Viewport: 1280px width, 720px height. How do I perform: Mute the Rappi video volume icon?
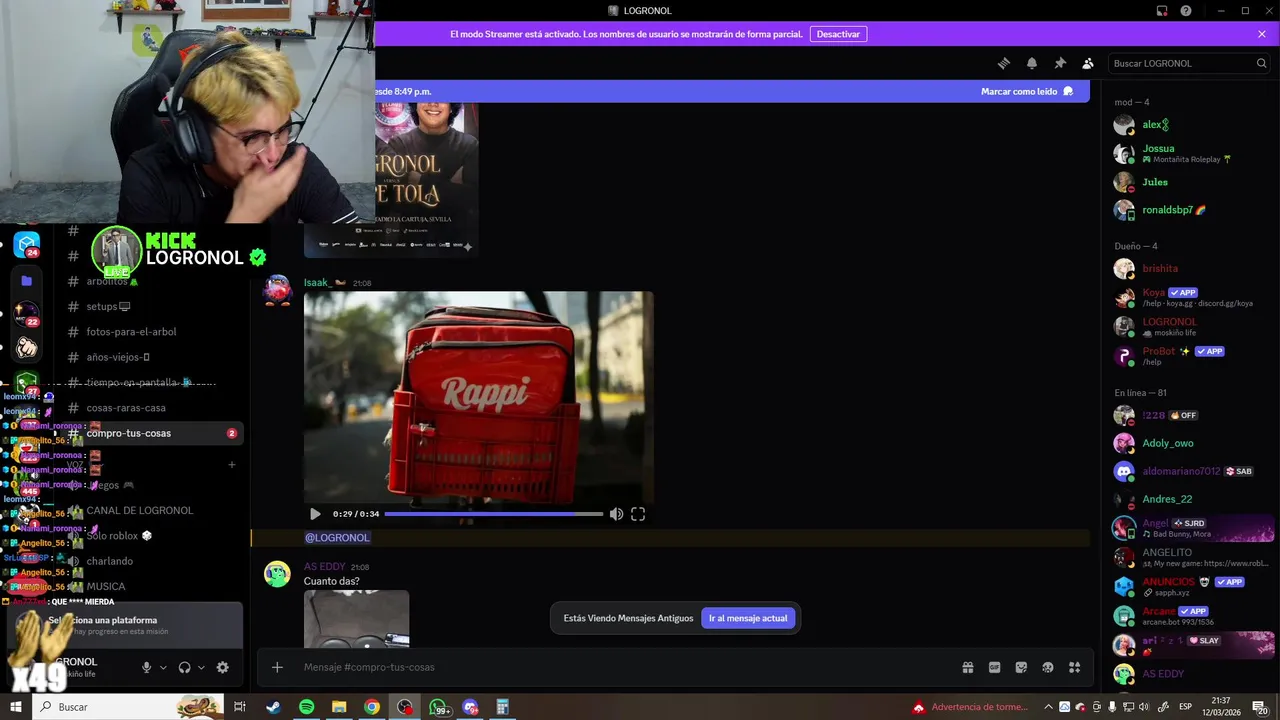tap(616, 514)
